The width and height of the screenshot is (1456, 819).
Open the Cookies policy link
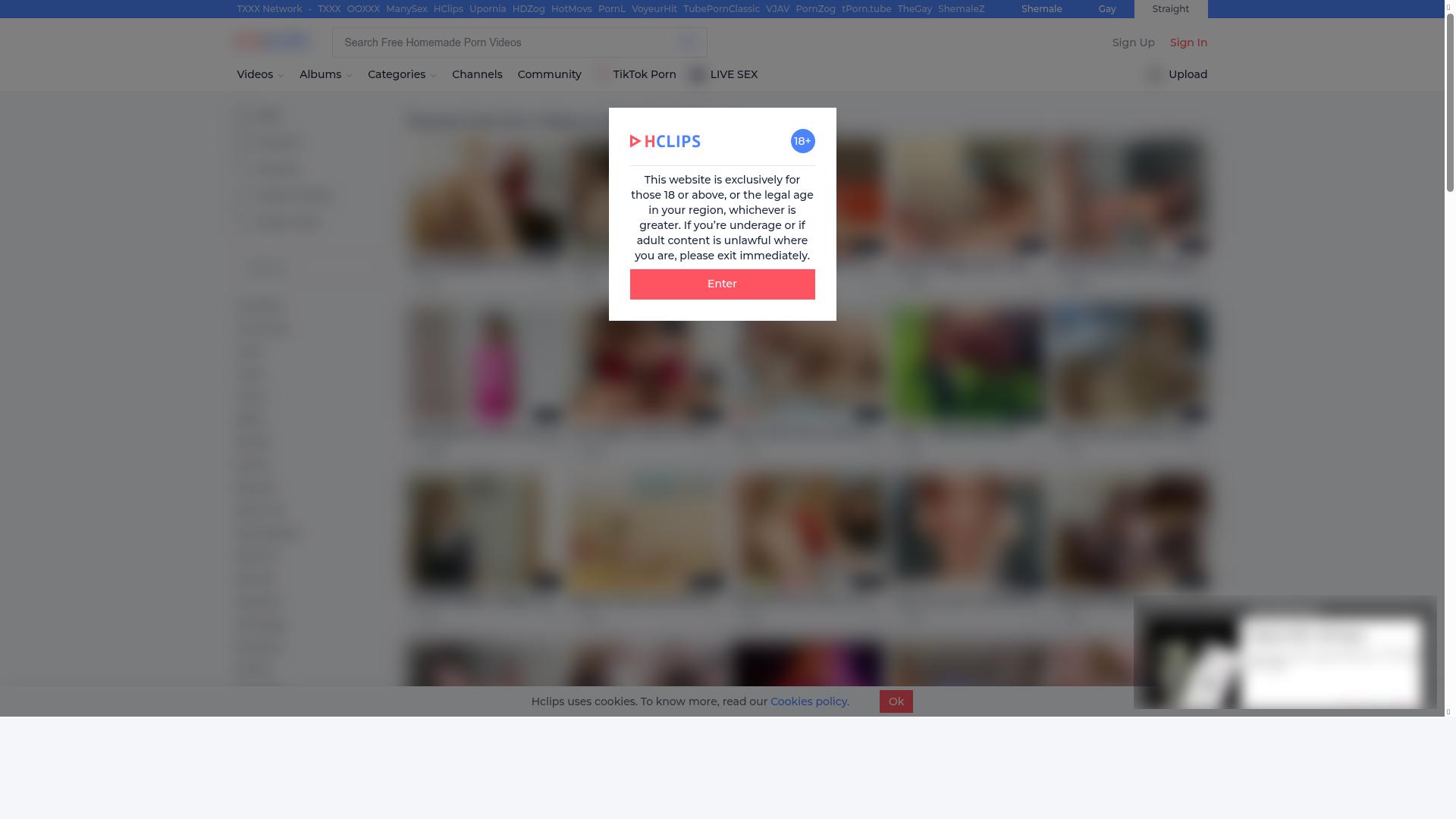(808, 701)
